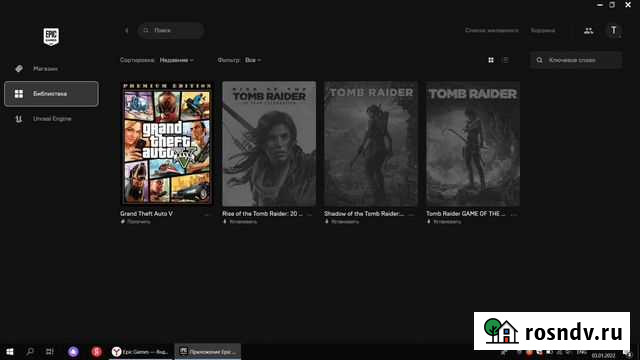Switch to grid view
Image resolution: width=640 pixels, height=360 pixels.
[491, 60]
